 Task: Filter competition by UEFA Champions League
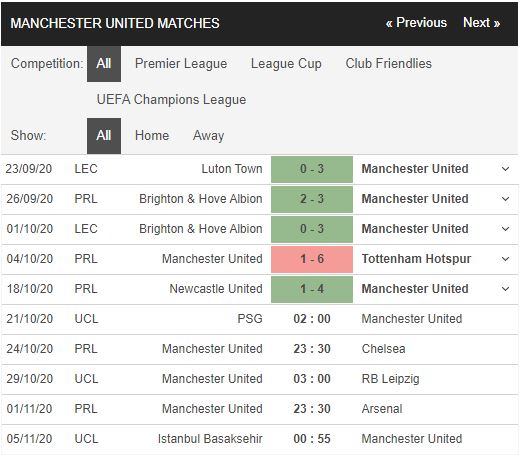[x=171, y=100]
